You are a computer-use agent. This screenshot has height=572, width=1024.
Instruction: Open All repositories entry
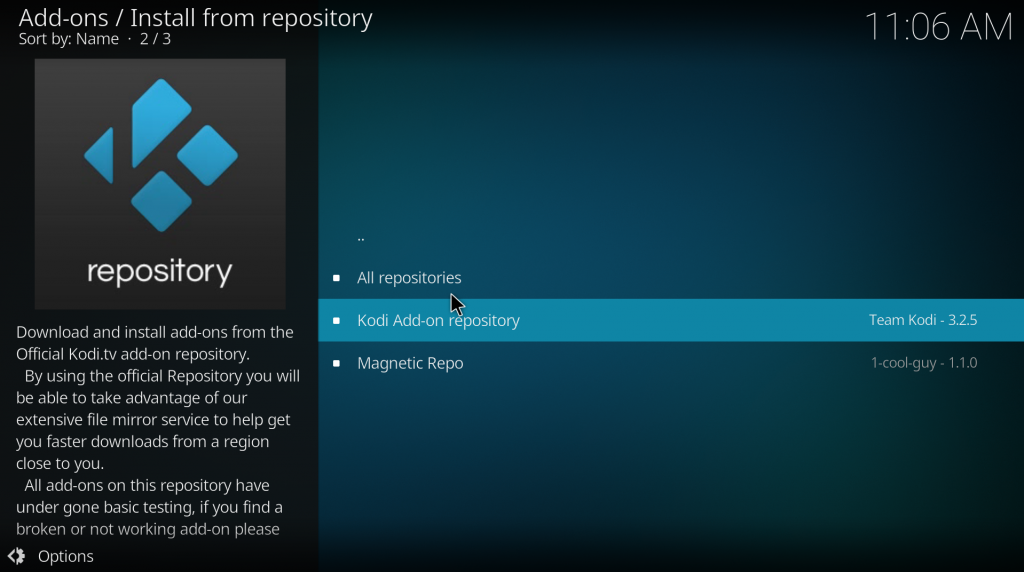(671, 278)
